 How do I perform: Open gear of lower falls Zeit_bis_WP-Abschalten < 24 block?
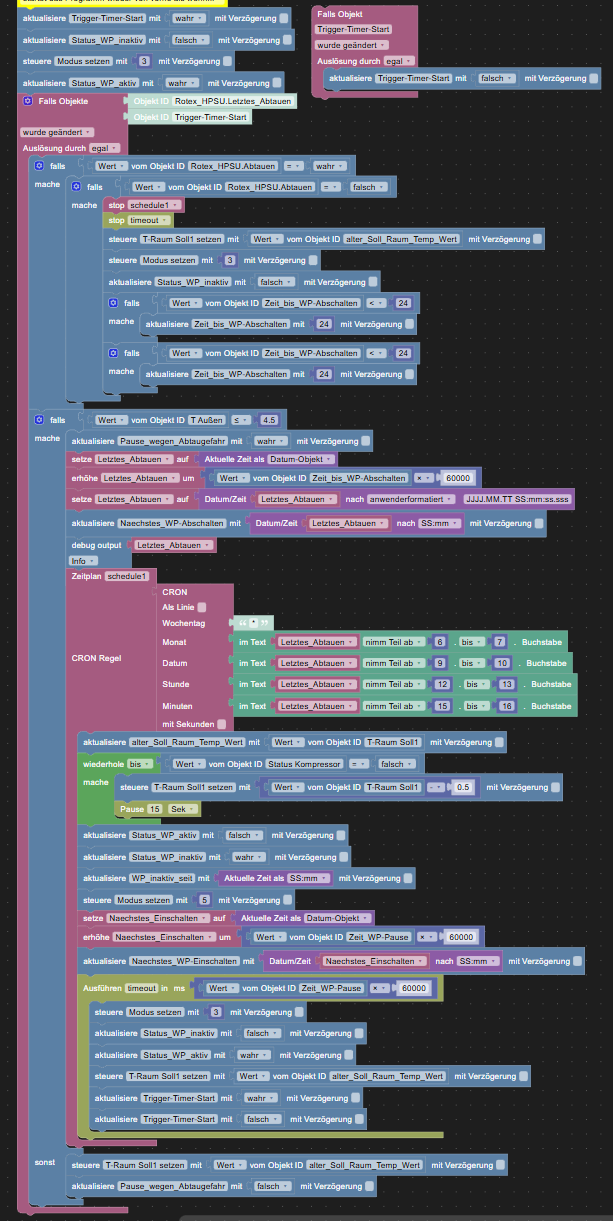[114, 353]
